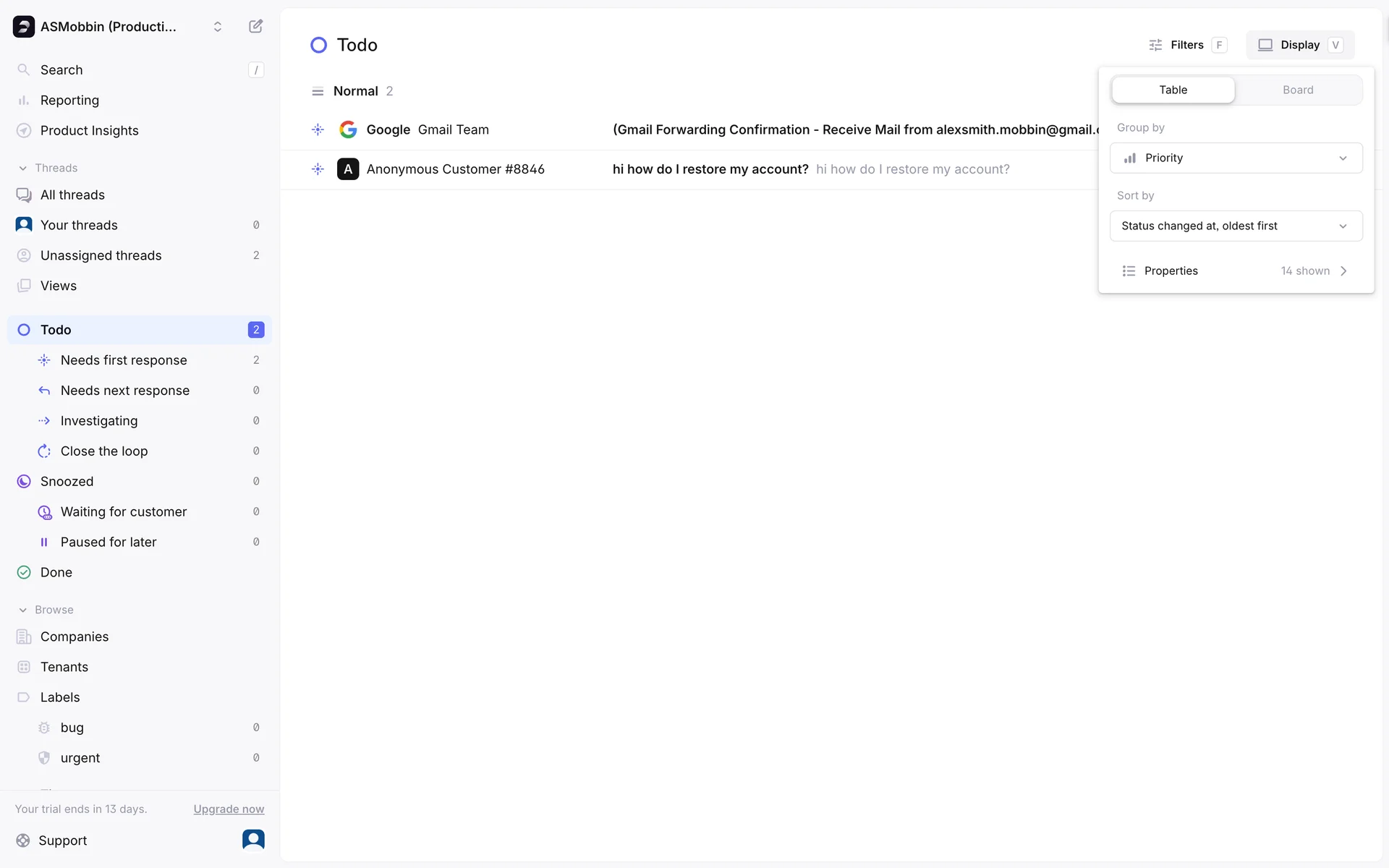Open the Sort by Status changed dropdown

[x=1236, y=226]
